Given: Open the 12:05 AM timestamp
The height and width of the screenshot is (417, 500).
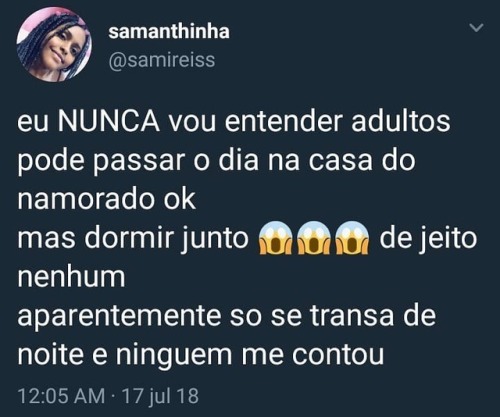Looking at the screenshot, I should (x=61, y=396).
